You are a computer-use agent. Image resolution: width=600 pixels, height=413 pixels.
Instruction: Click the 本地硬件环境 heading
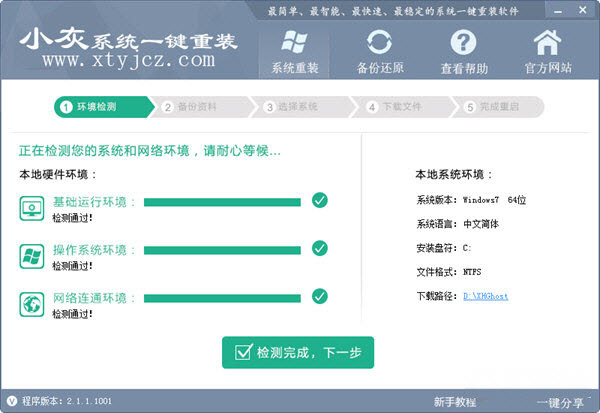point(57,175)
